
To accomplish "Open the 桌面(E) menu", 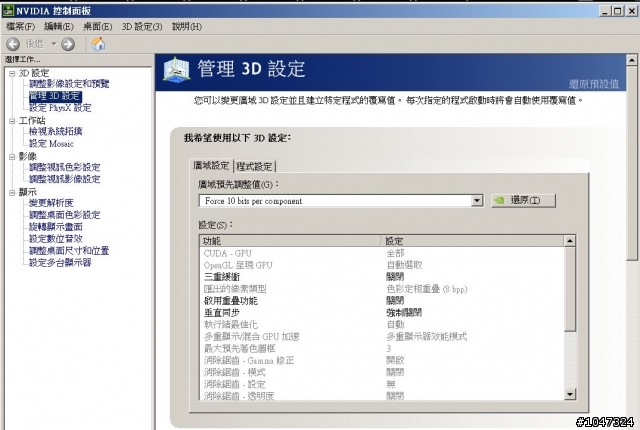I will pos(98,27).
